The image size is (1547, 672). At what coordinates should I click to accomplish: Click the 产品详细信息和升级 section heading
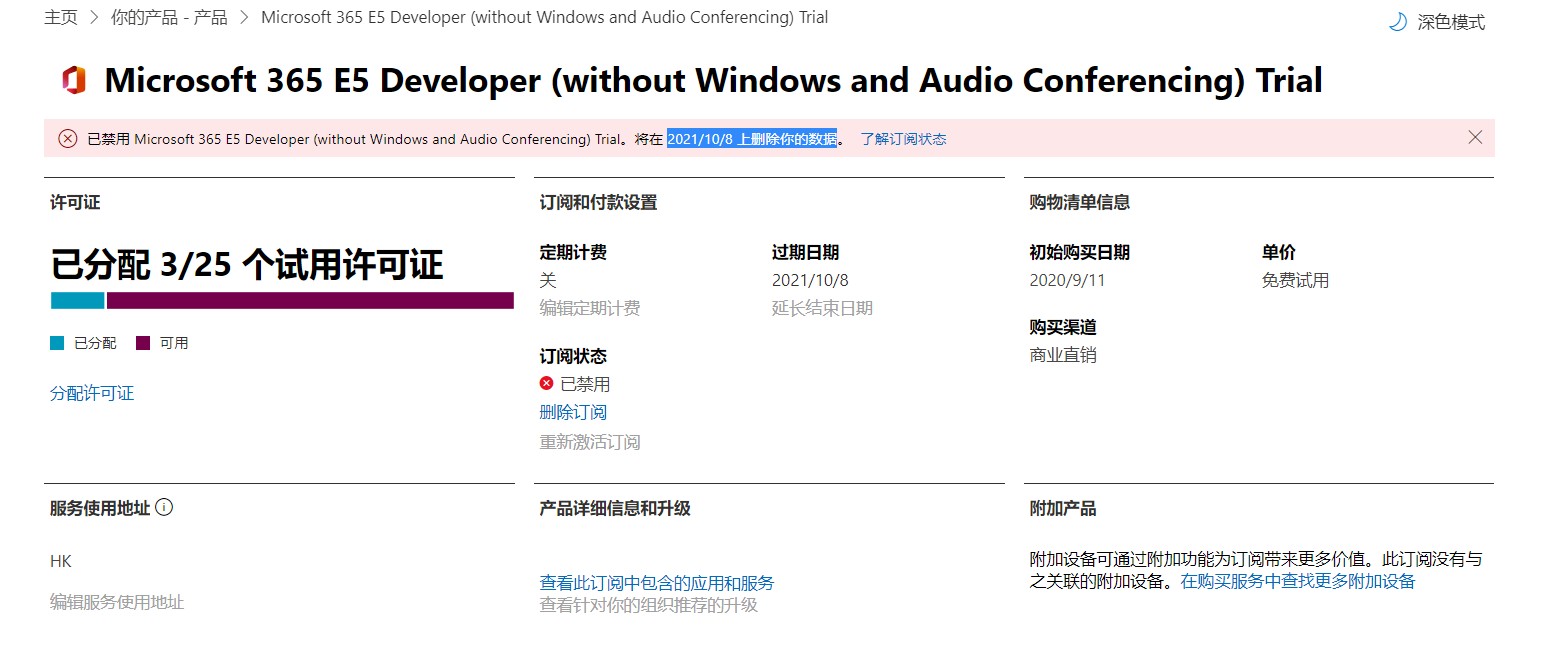[x=615, y=508]
